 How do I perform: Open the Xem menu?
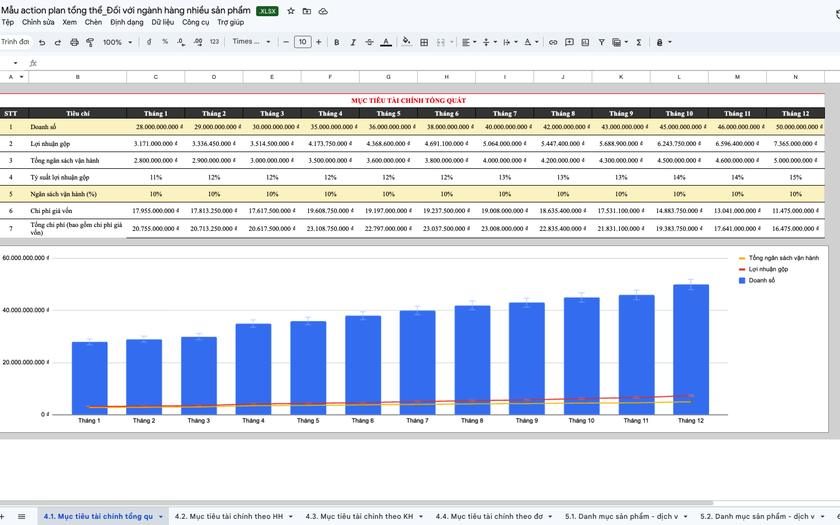click(x=70, y=22)
